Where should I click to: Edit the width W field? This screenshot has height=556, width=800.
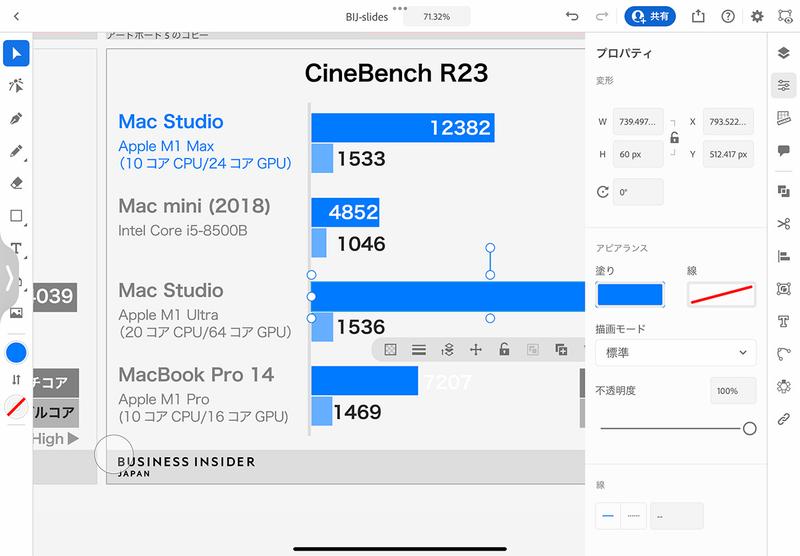pos(638,121)
